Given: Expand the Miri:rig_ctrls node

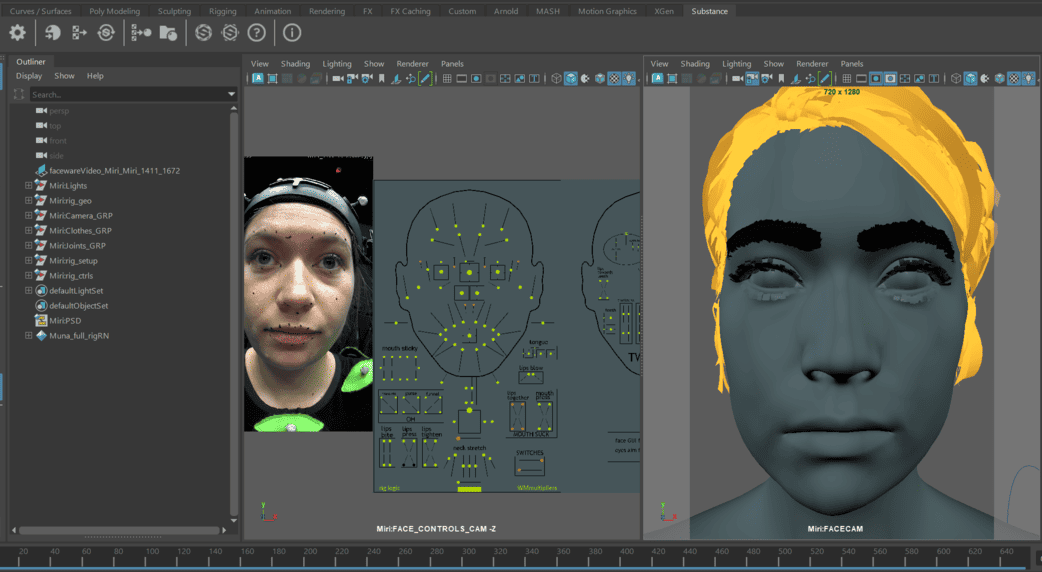Looking at the screenshot, I should click(28, 275).
